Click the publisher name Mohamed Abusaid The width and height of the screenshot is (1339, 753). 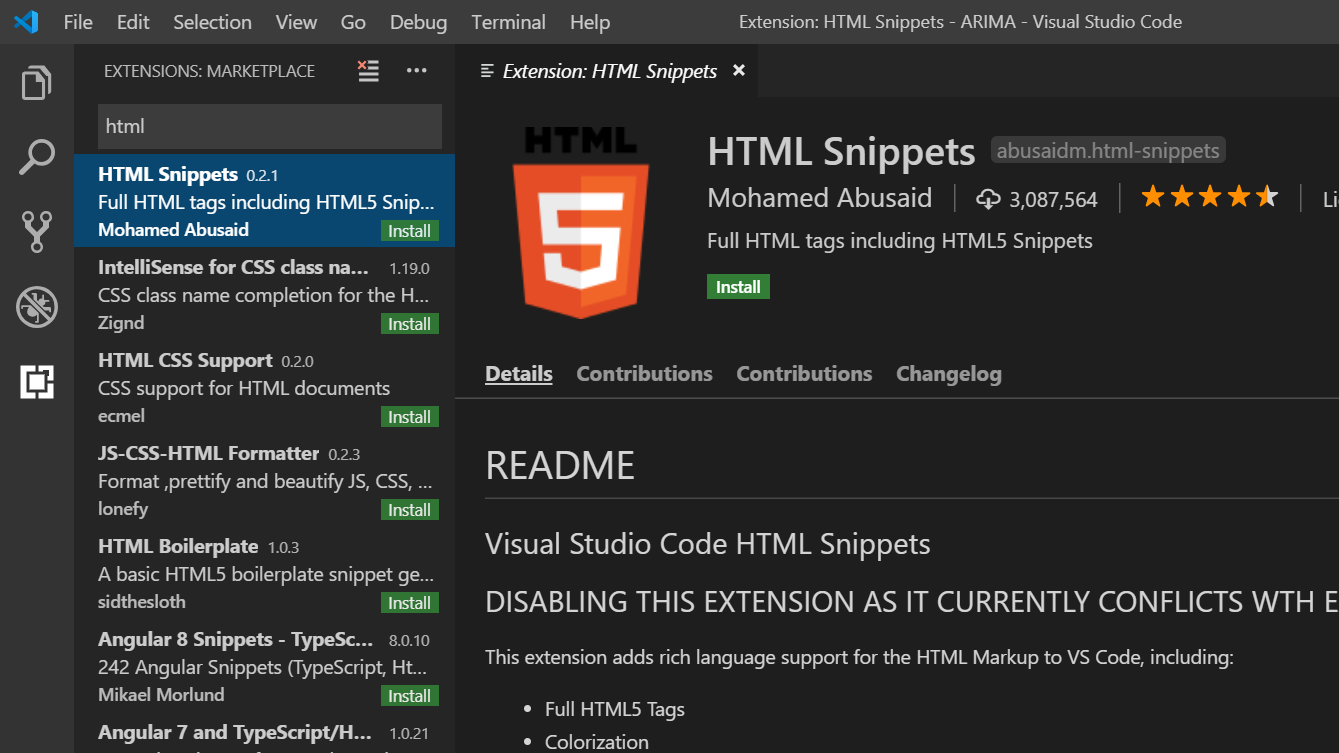[819, 198]
